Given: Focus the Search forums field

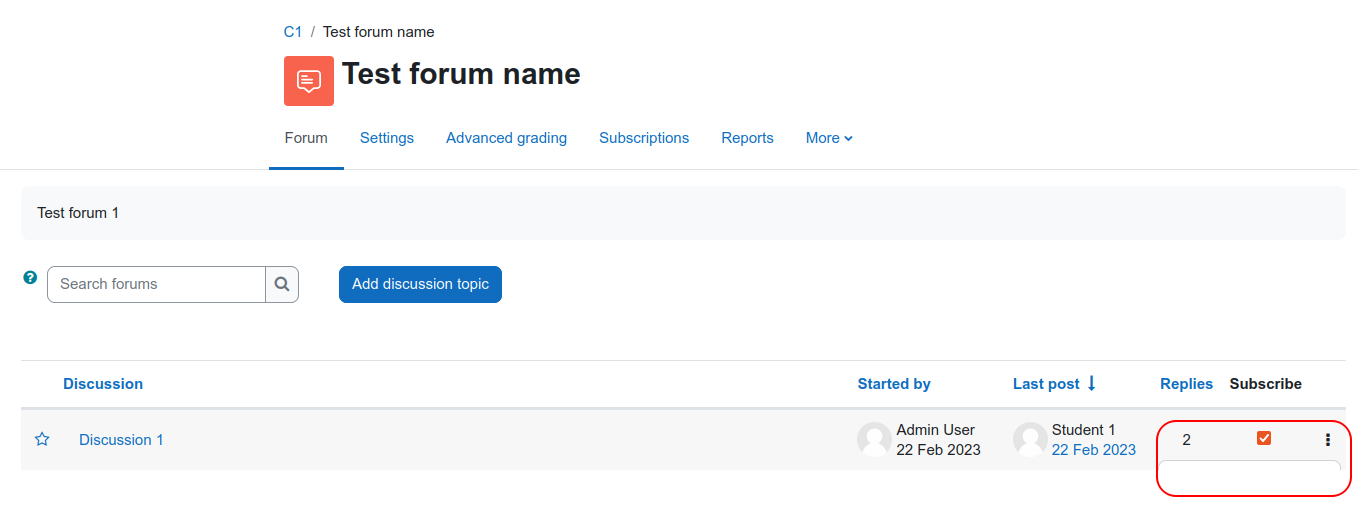Looking at the screenshot, I should 156,284.
